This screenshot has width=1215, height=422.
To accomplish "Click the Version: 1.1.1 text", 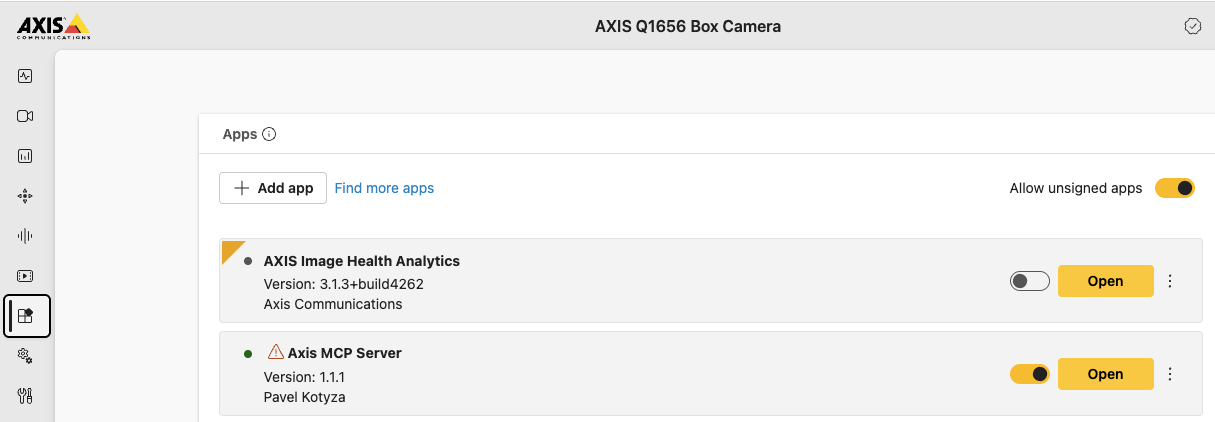I will click(305, 377).
